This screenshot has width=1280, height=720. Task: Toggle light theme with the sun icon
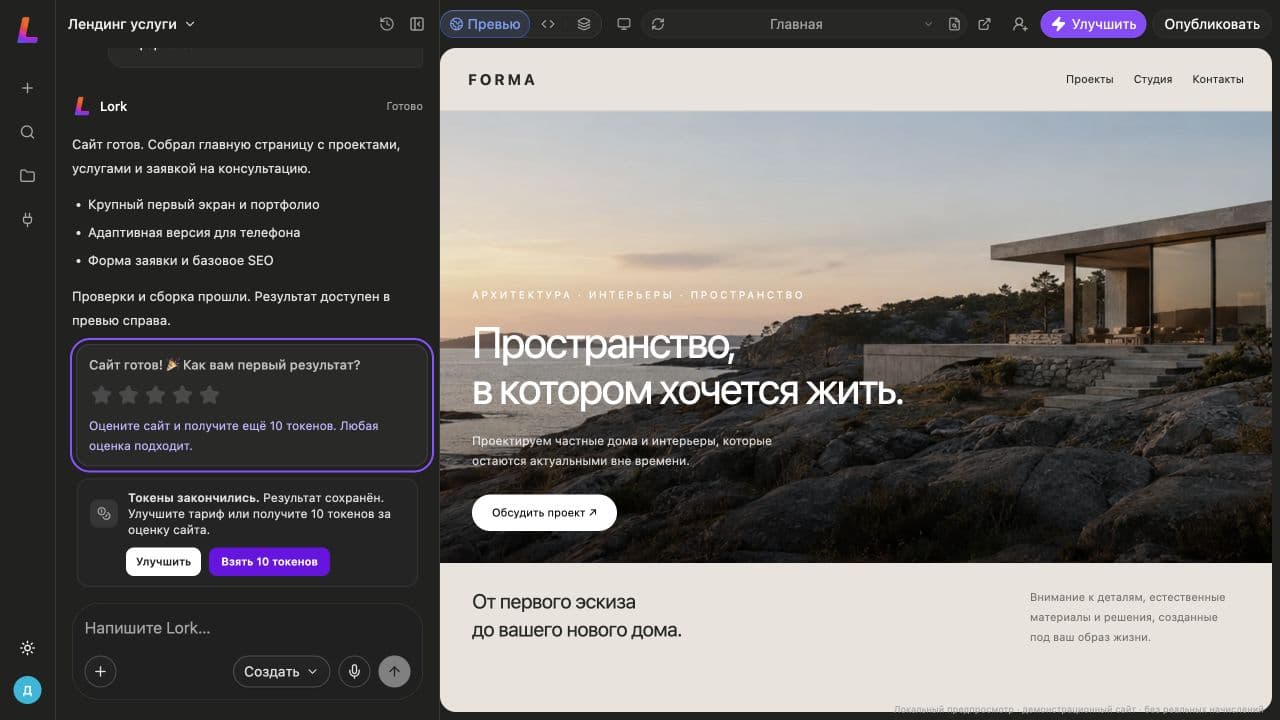coord(27,648)
